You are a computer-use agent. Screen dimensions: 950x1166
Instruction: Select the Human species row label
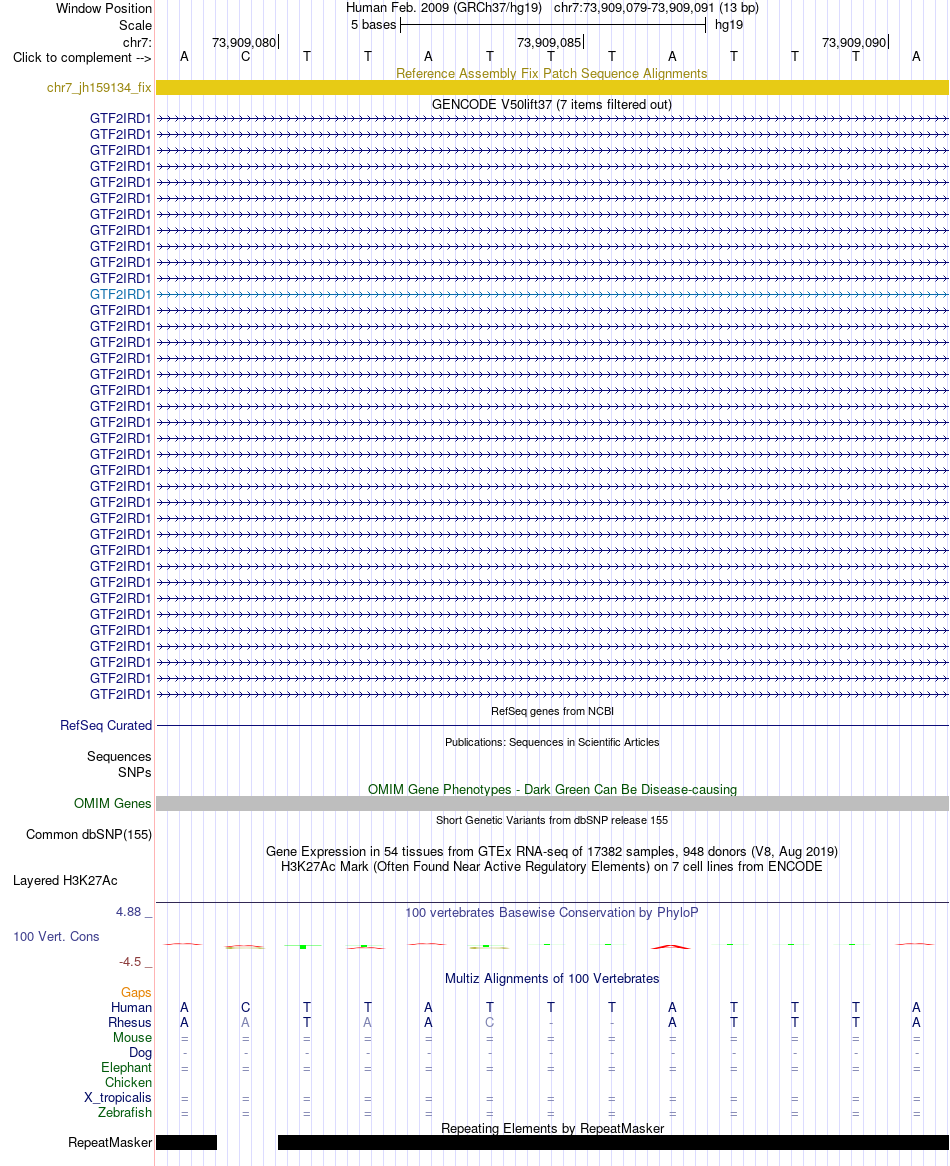coord(132,1008)
